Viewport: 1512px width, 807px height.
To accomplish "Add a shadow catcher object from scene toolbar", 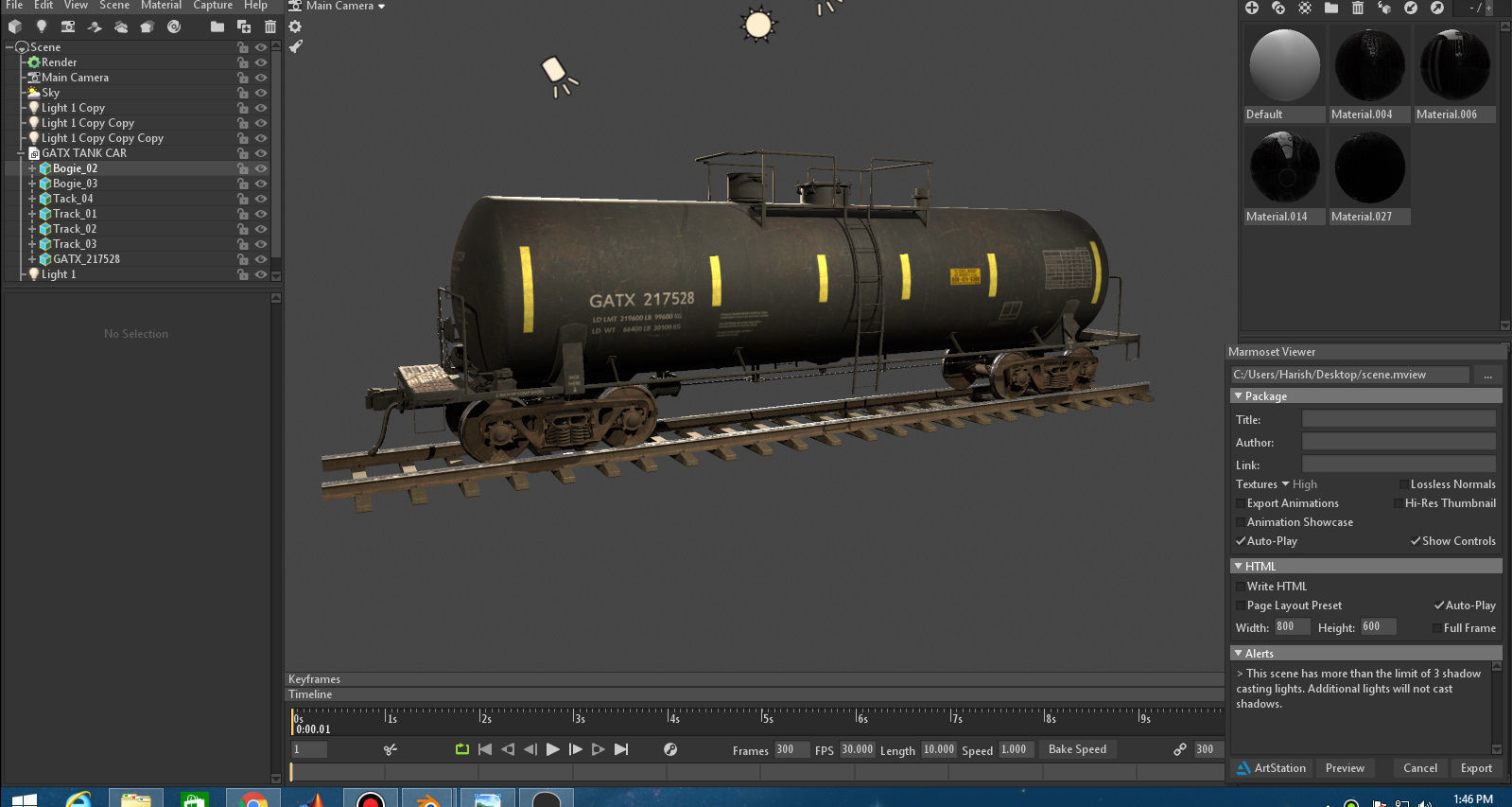I will click(95, 26).
